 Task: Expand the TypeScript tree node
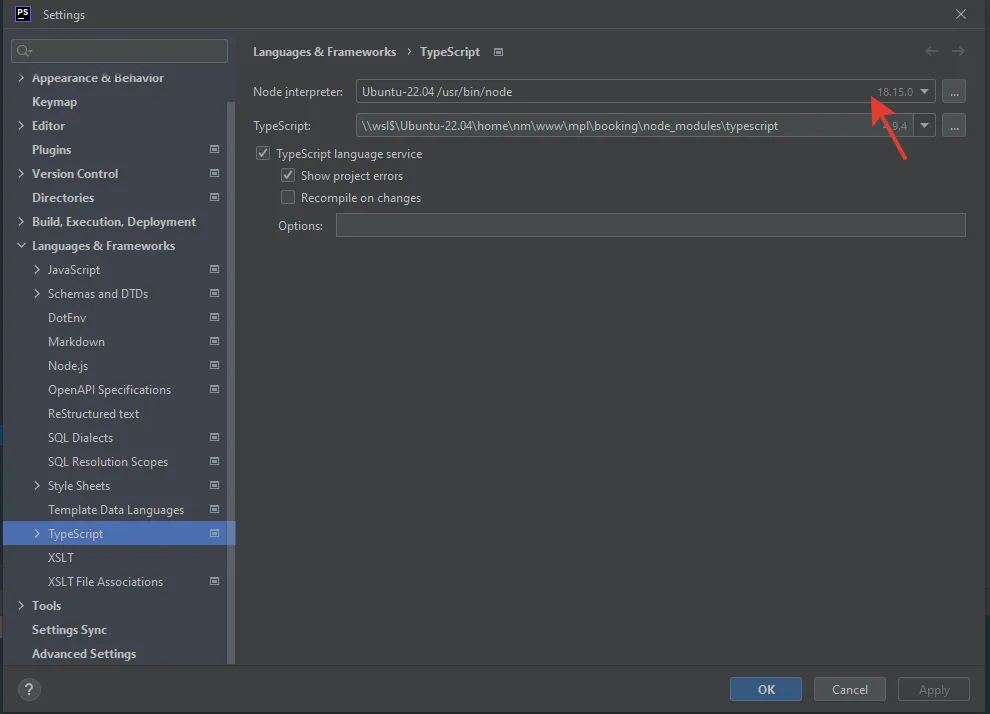(37, 533)
